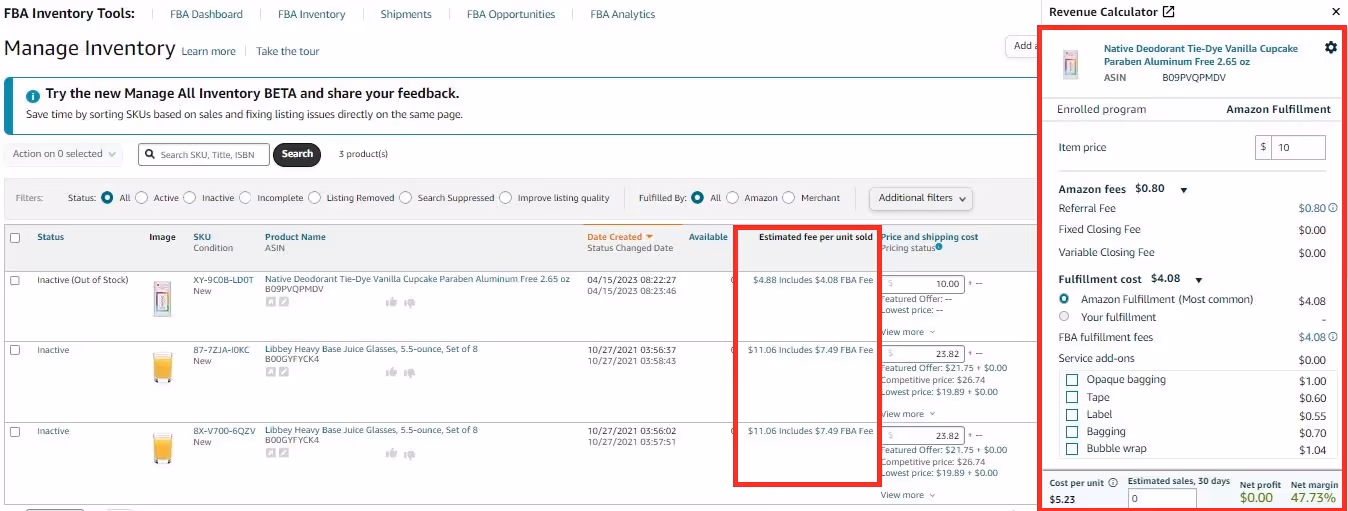Select checkbox for SKU 87-7ZJA-I0KC row

[x=15, y=351]
